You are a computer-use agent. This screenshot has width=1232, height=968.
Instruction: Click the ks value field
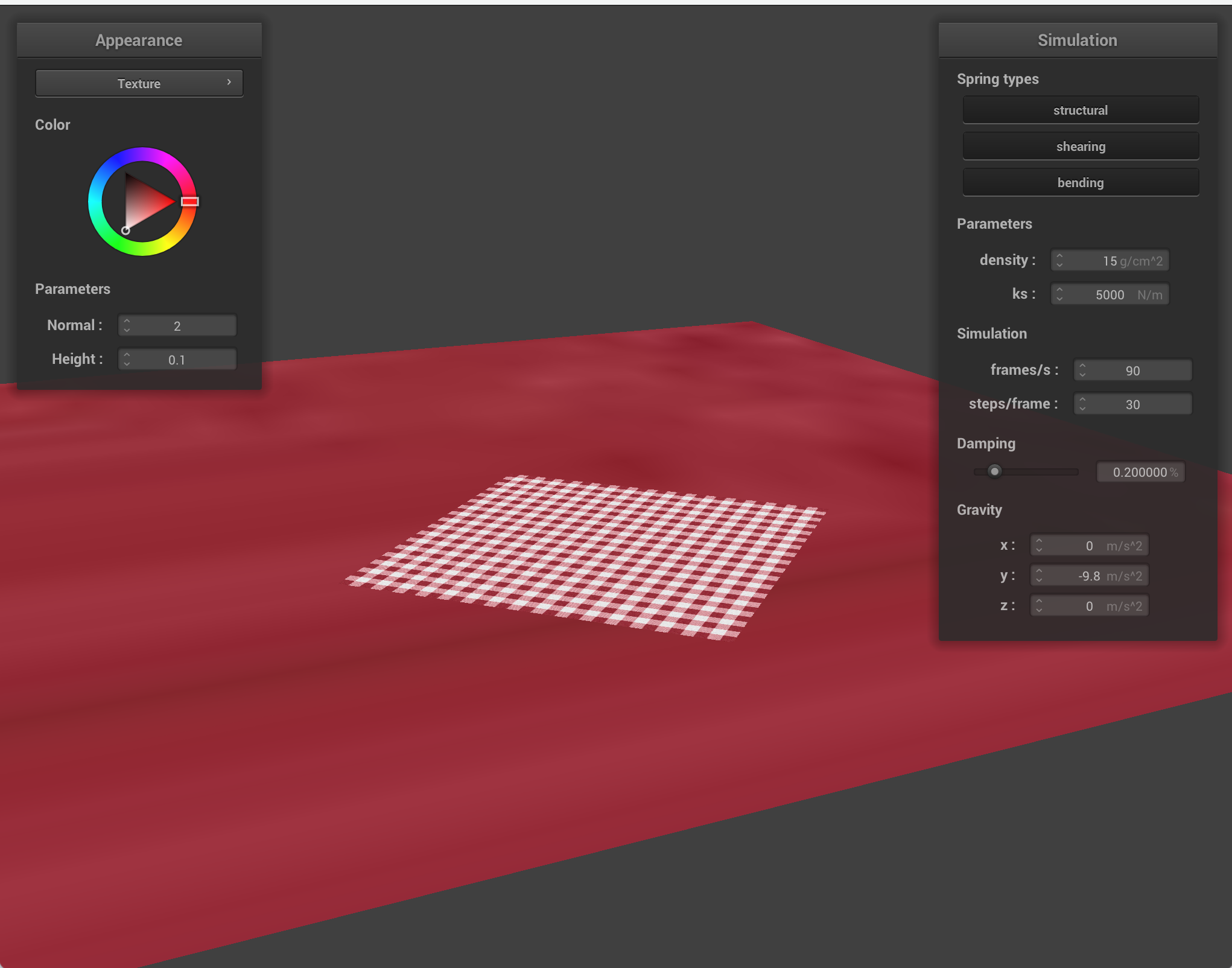[1110, 295]
